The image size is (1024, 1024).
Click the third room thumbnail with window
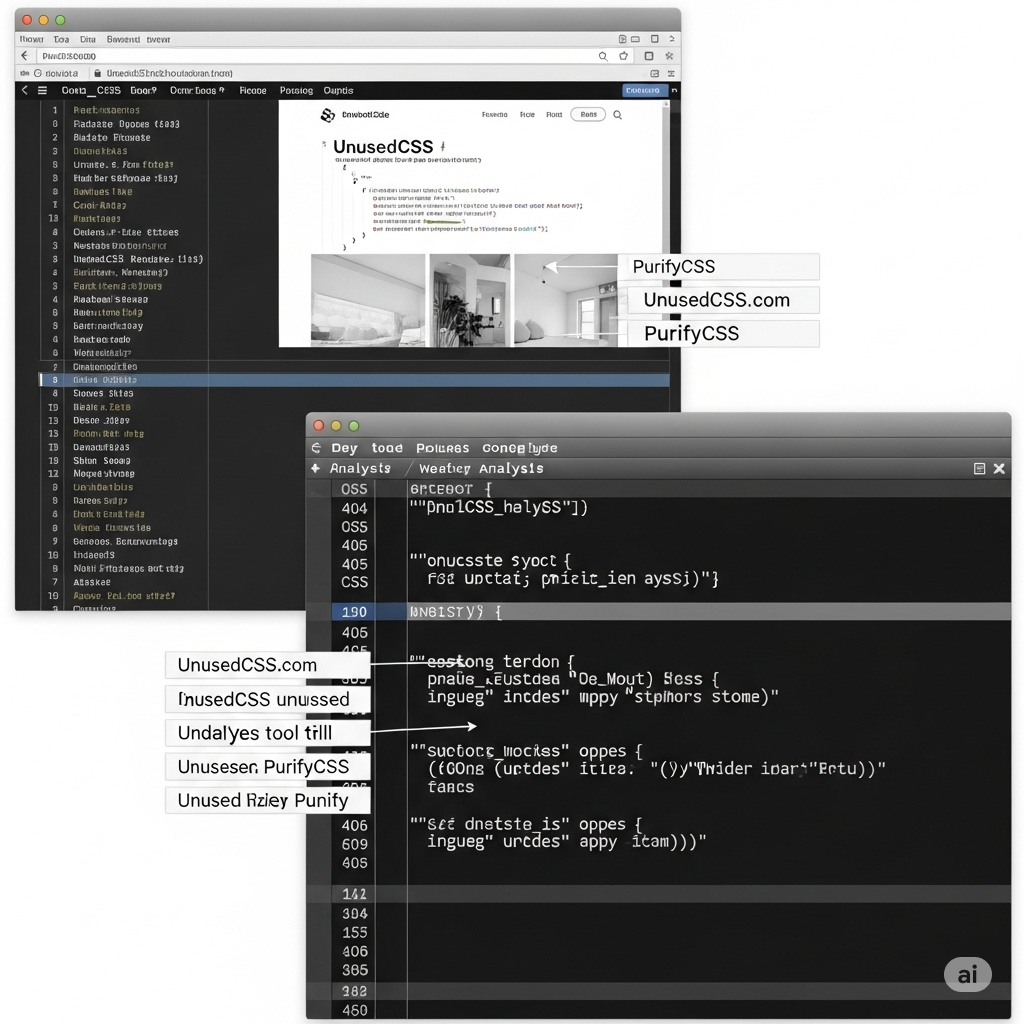(x=566, y=300)
